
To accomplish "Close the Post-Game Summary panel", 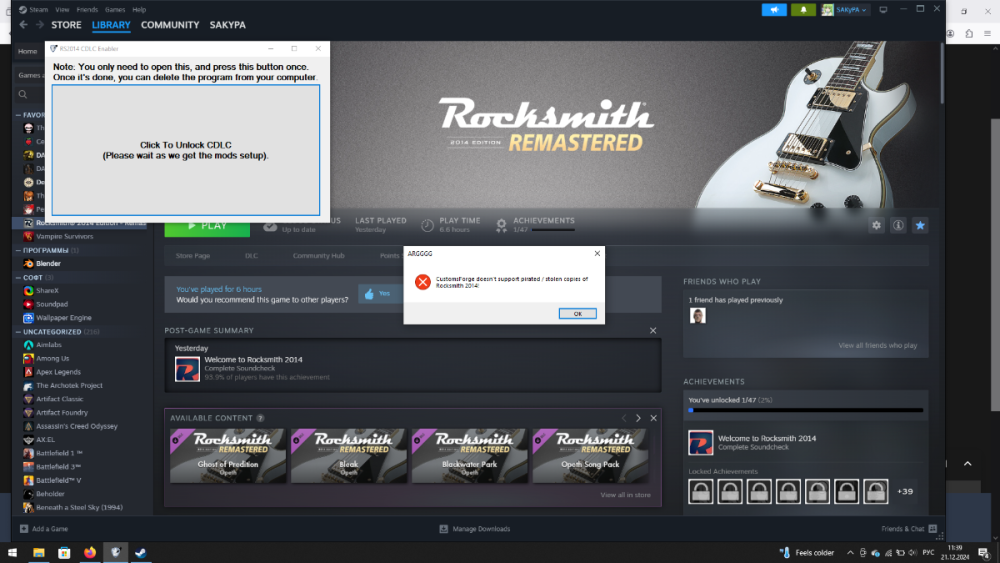I will (x=652, y=330).
